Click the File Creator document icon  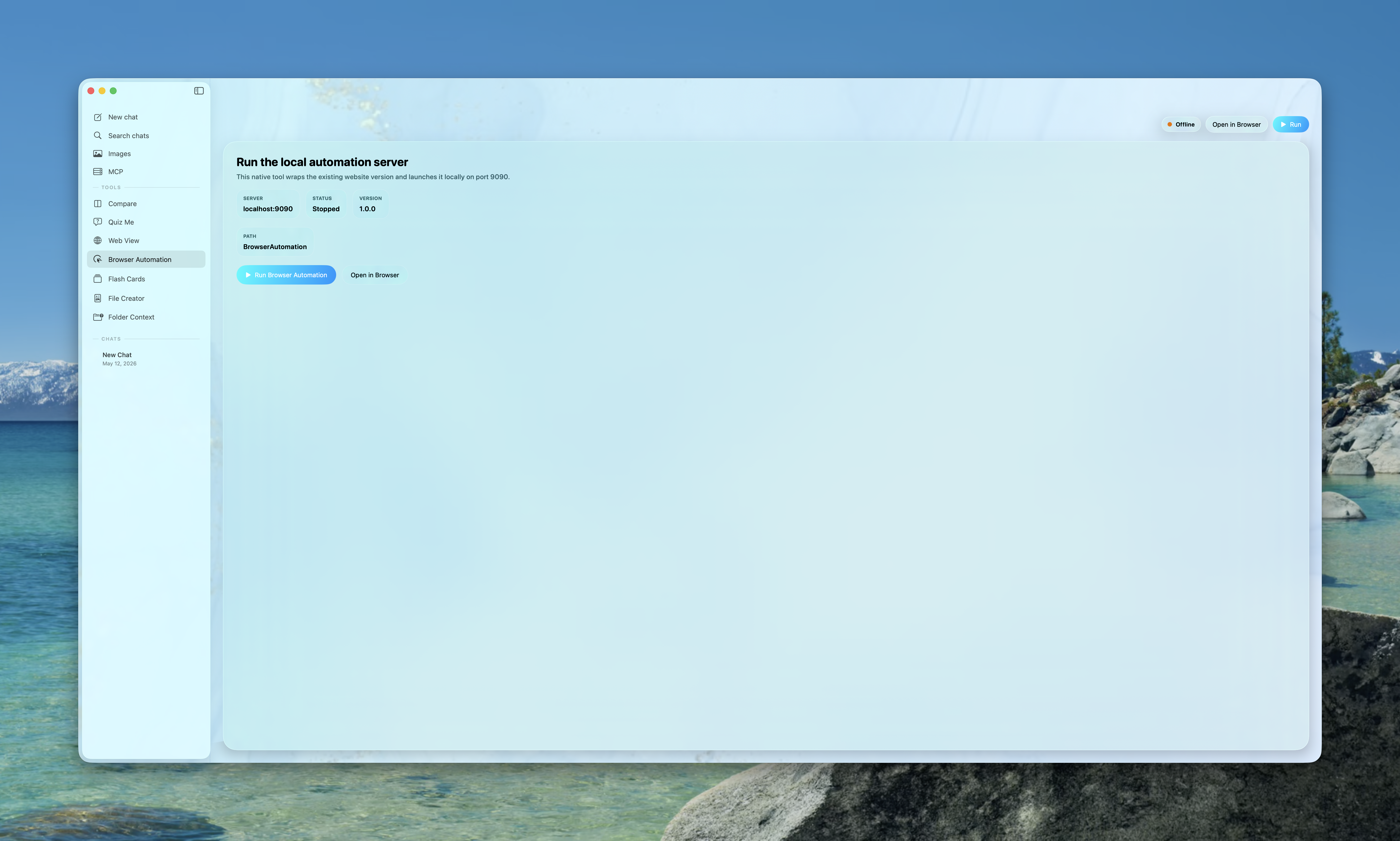pyautogui.click(x=97, y=298)
